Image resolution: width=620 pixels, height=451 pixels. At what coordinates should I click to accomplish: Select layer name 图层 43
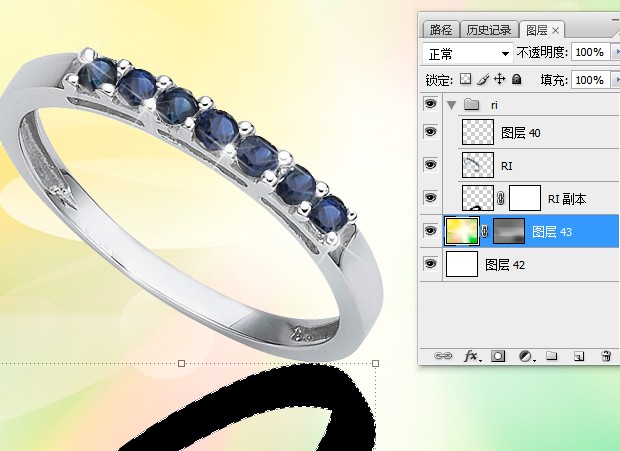[x=552, y=232]
